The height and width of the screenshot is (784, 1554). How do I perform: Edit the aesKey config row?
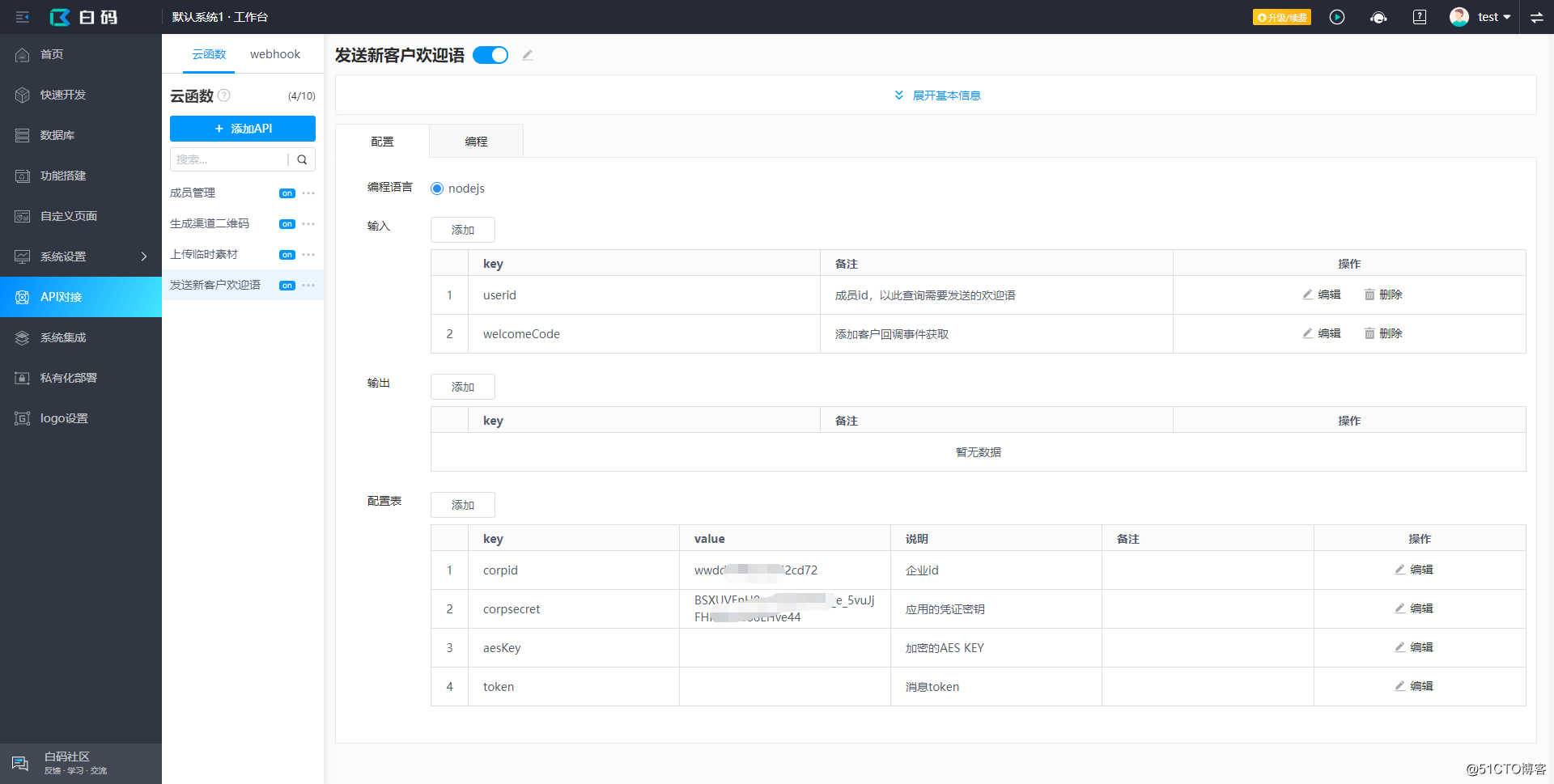click(x=1414, y=647)
